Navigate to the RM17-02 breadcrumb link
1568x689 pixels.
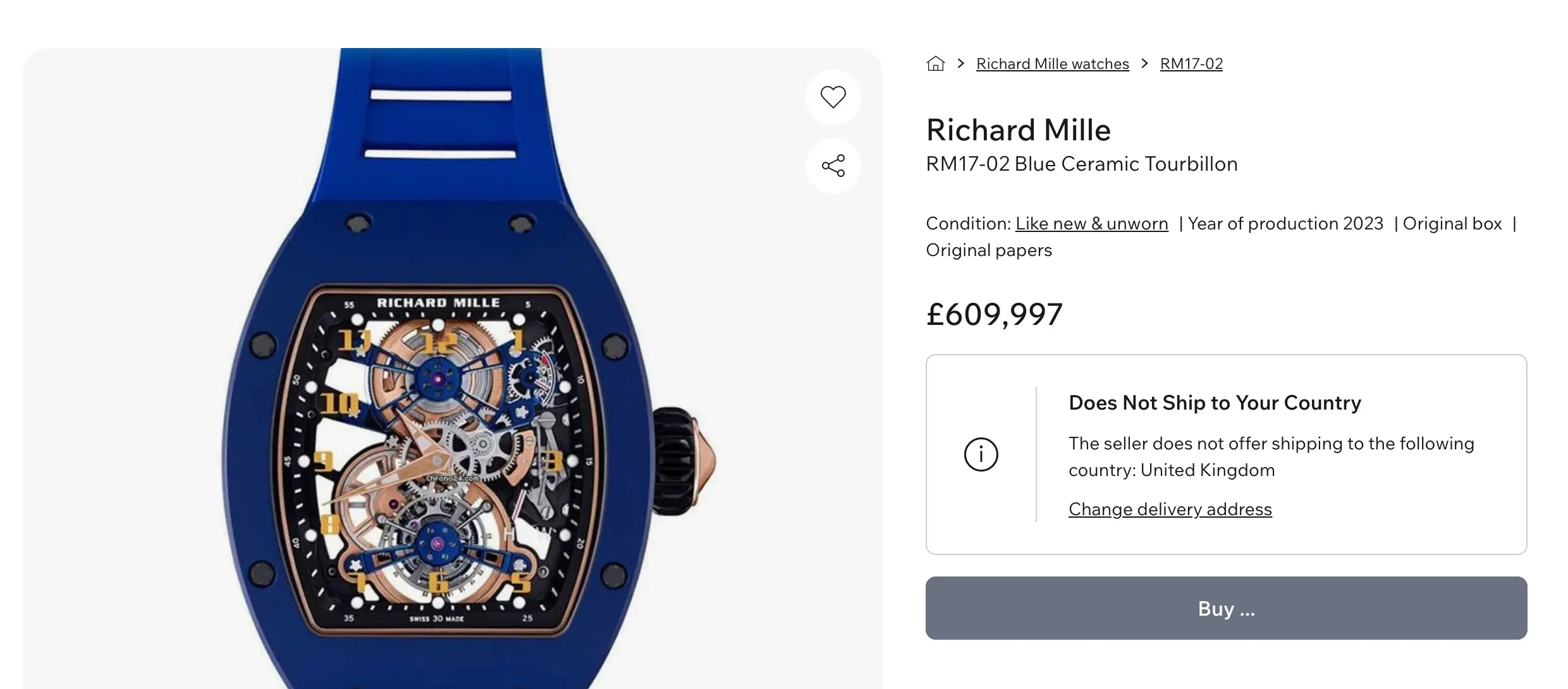coord(1191,64)
